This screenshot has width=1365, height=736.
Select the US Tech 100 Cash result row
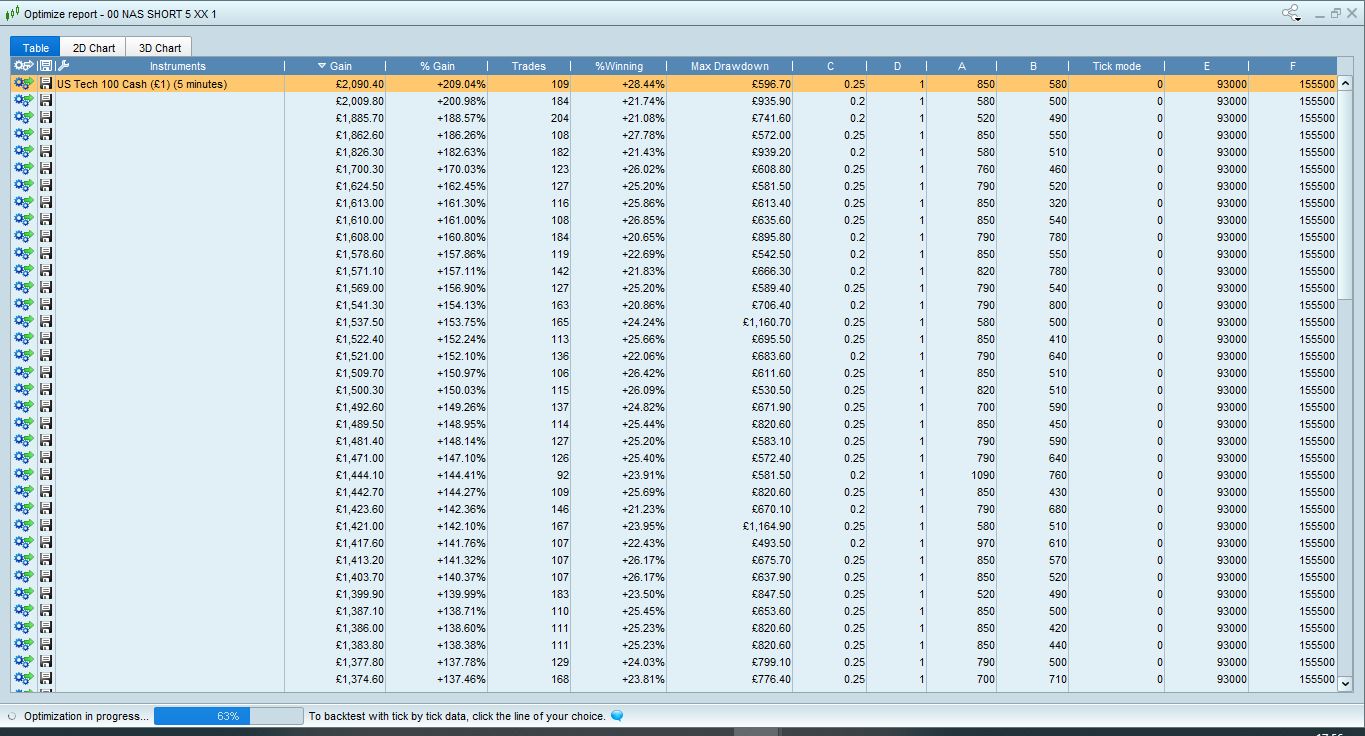point(674,84)
